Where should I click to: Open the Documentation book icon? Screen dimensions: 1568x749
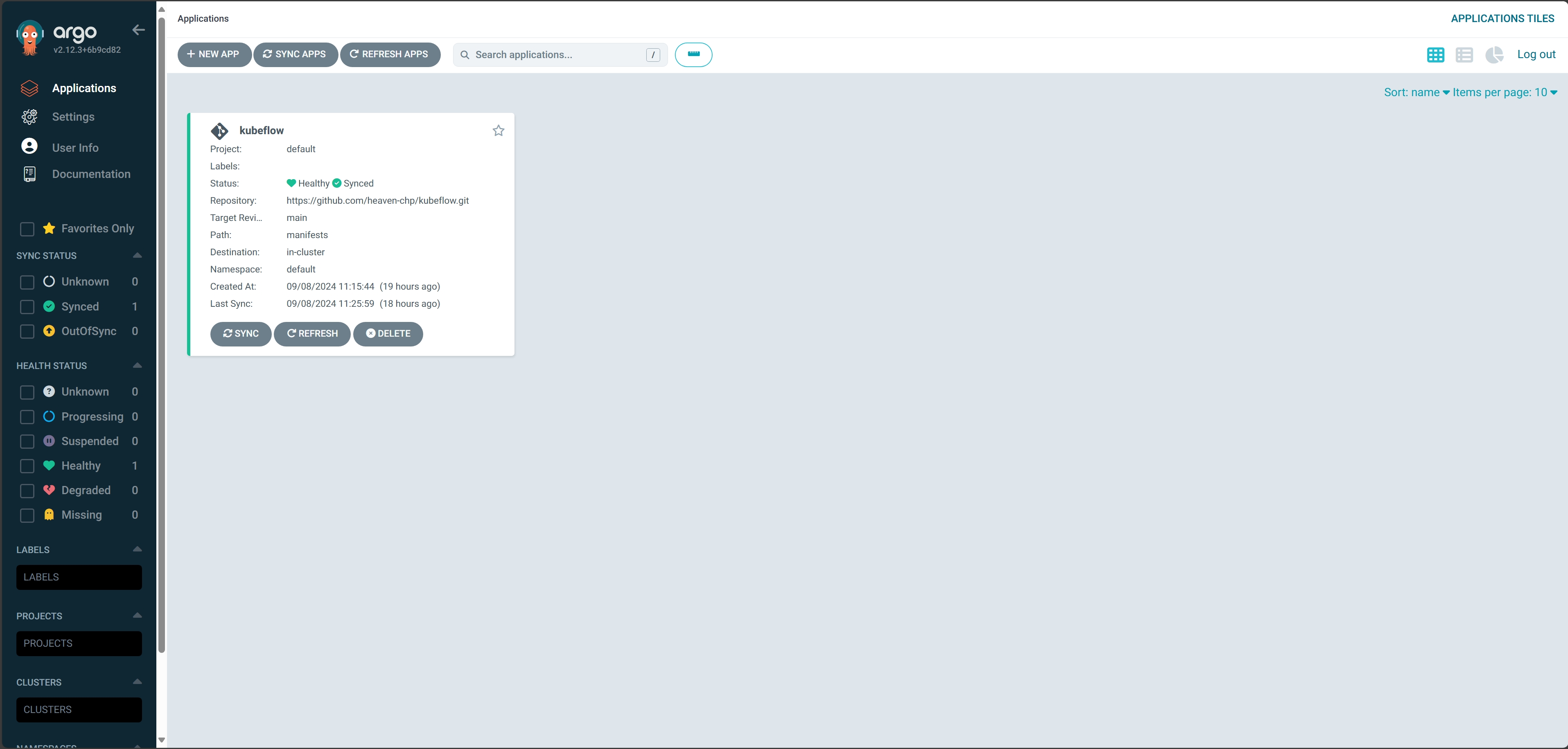click(29, 174)
